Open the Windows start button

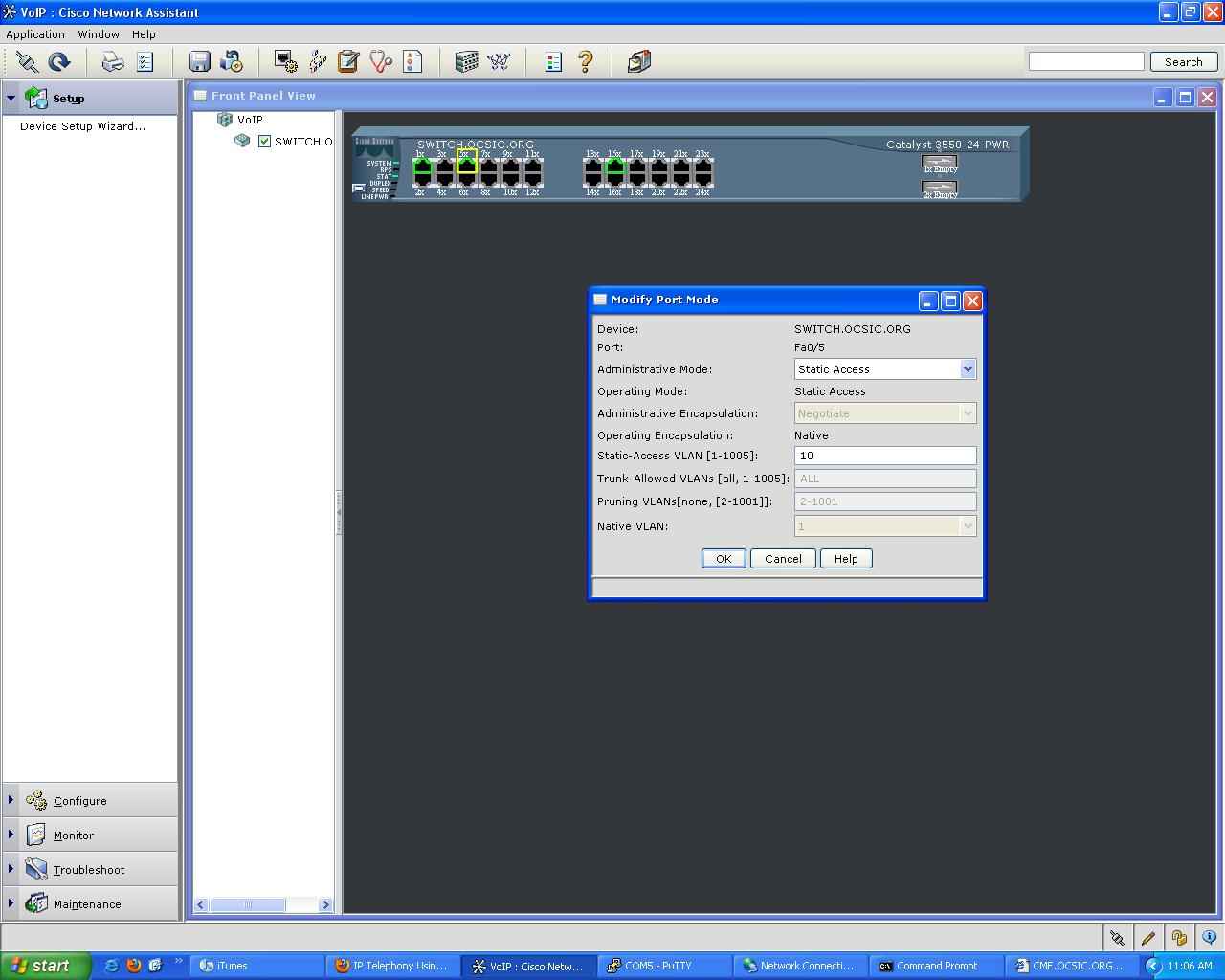point(46,966)
